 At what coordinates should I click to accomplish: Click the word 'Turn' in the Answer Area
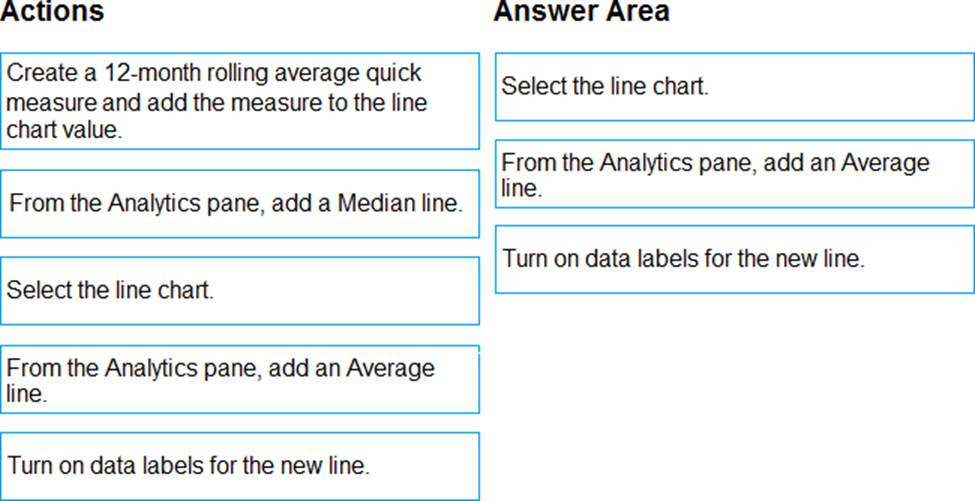click(523, 259)
